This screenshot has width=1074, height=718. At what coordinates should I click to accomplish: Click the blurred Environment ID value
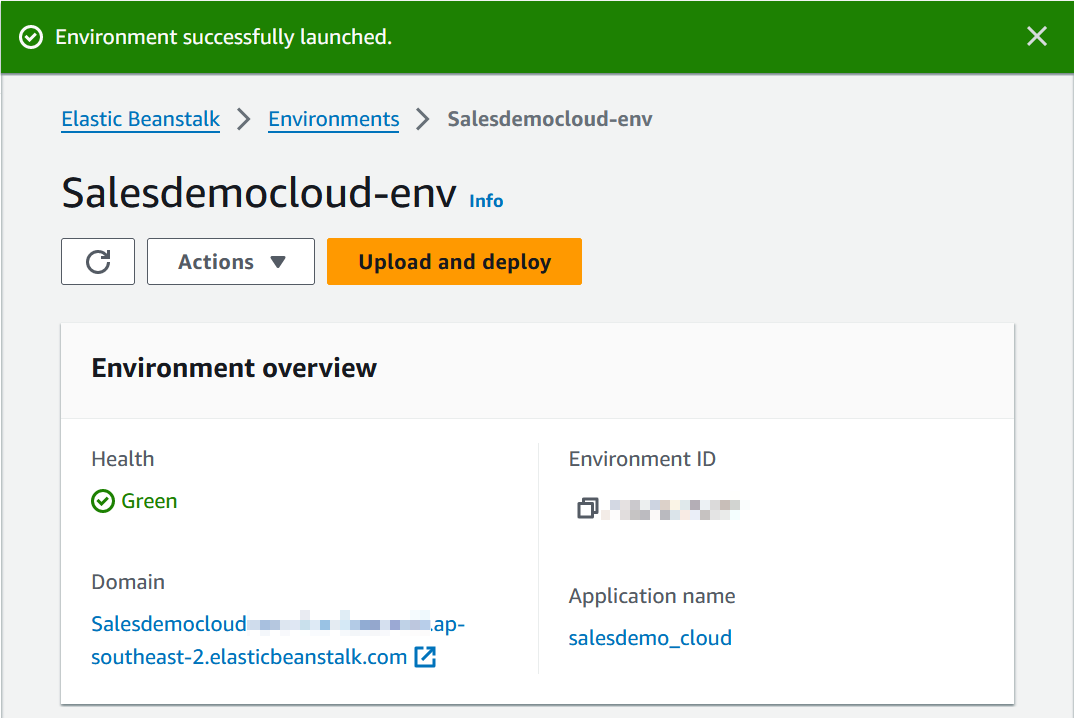coord(675,508)
